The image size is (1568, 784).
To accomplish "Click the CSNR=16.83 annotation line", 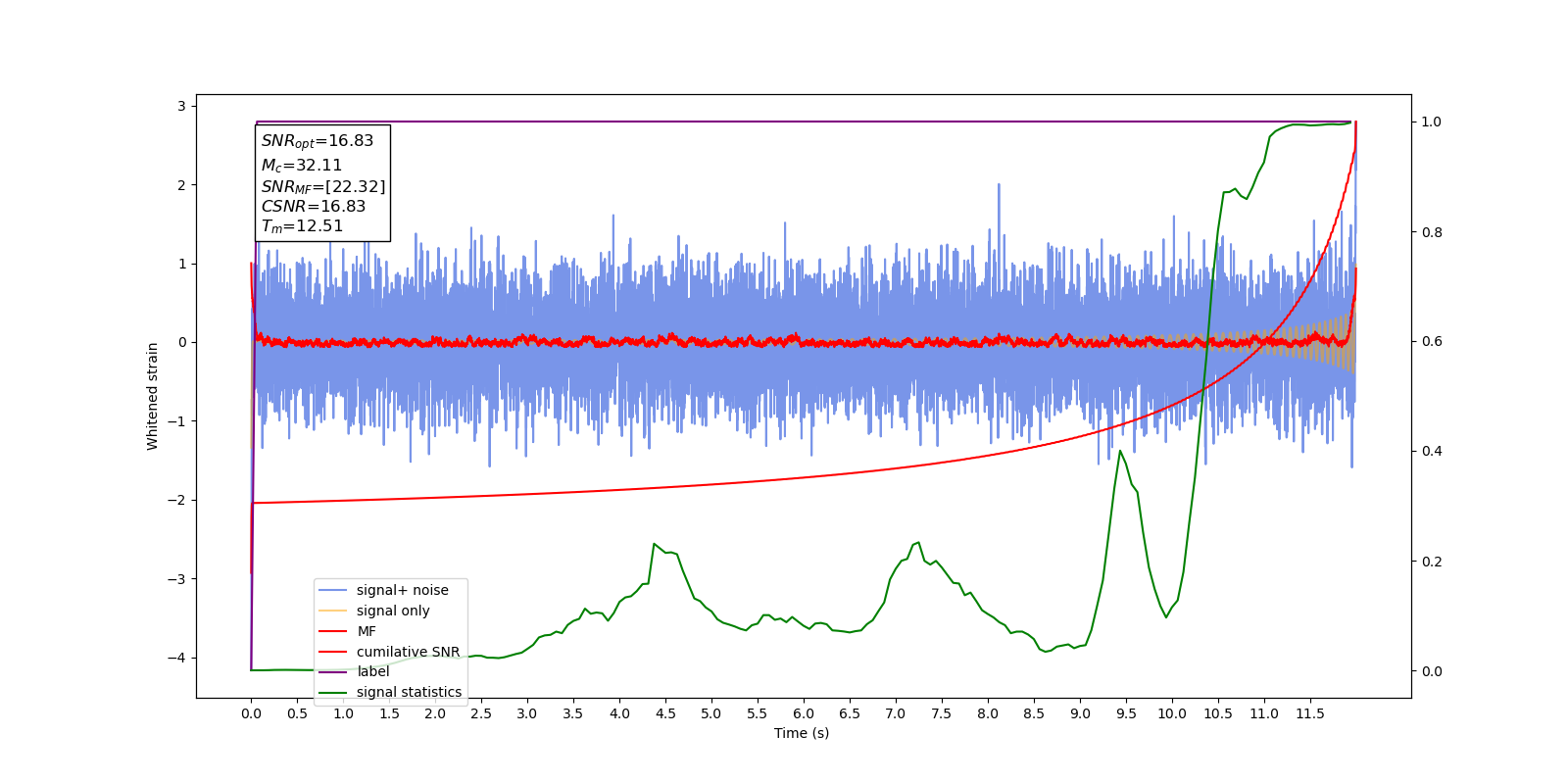I will click(314, 207).
